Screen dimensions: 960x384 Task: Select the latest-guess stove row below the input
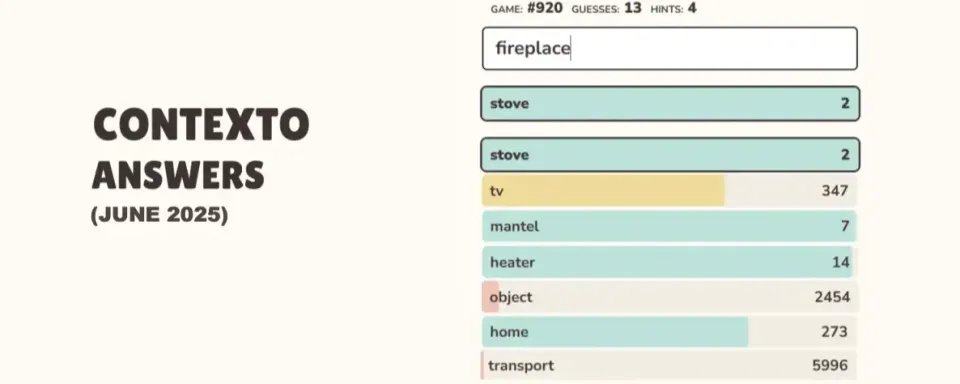(x=670, y=104)
